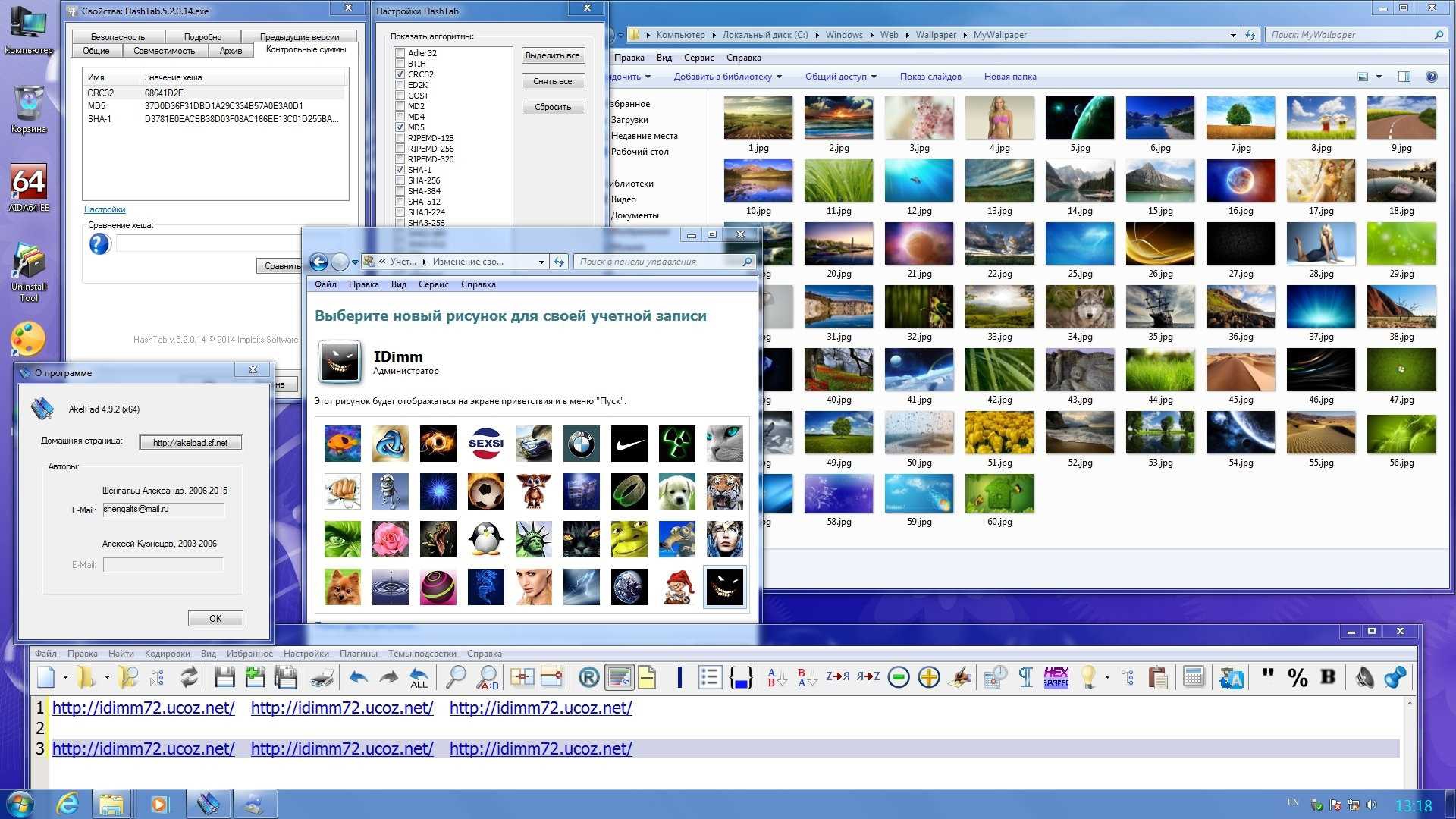The height and width of the screenshot is (819, 1456).
Task: Switch to the 'Совместимость' tab in Properties
Action: pyautogui.click(x=164, y=51)
